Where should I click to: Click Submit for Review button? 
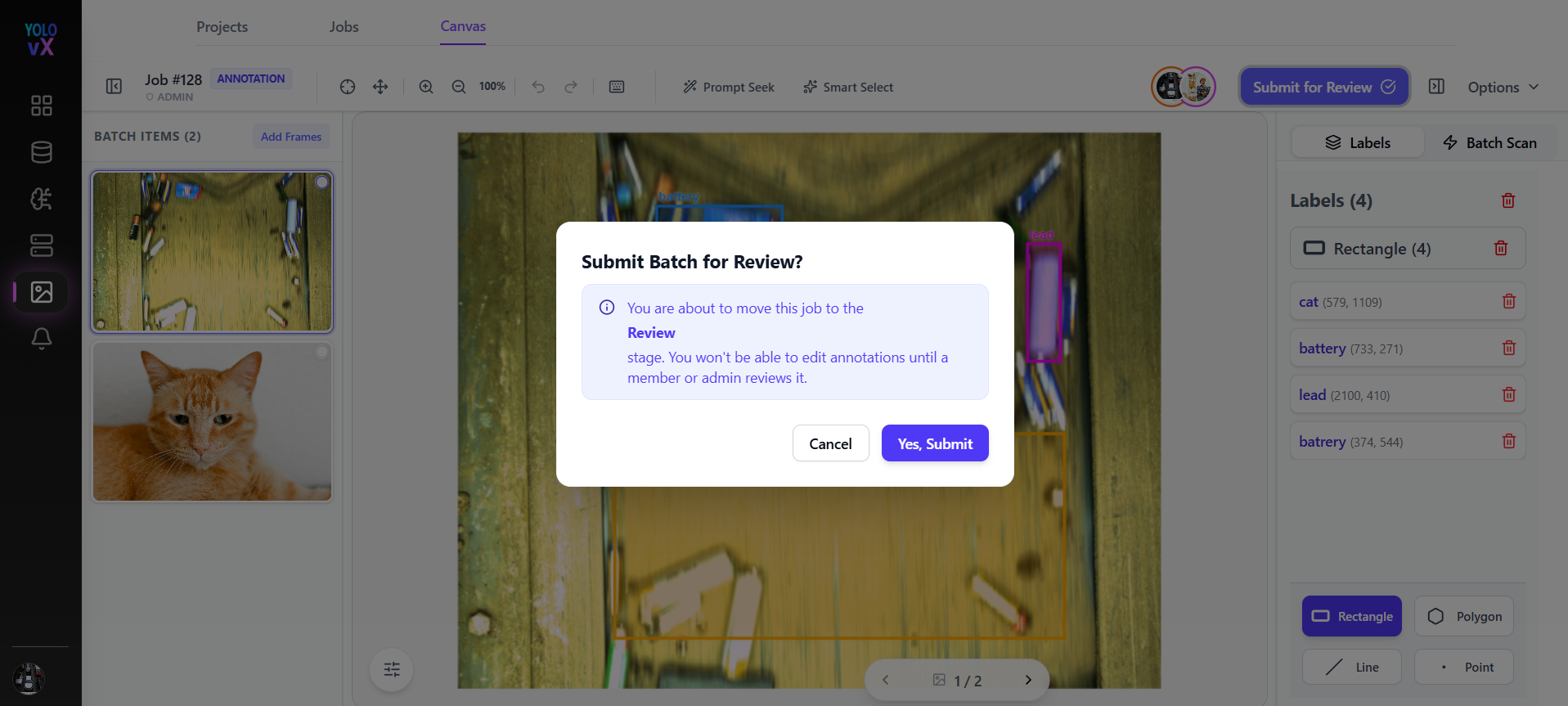pos(1324,87)
